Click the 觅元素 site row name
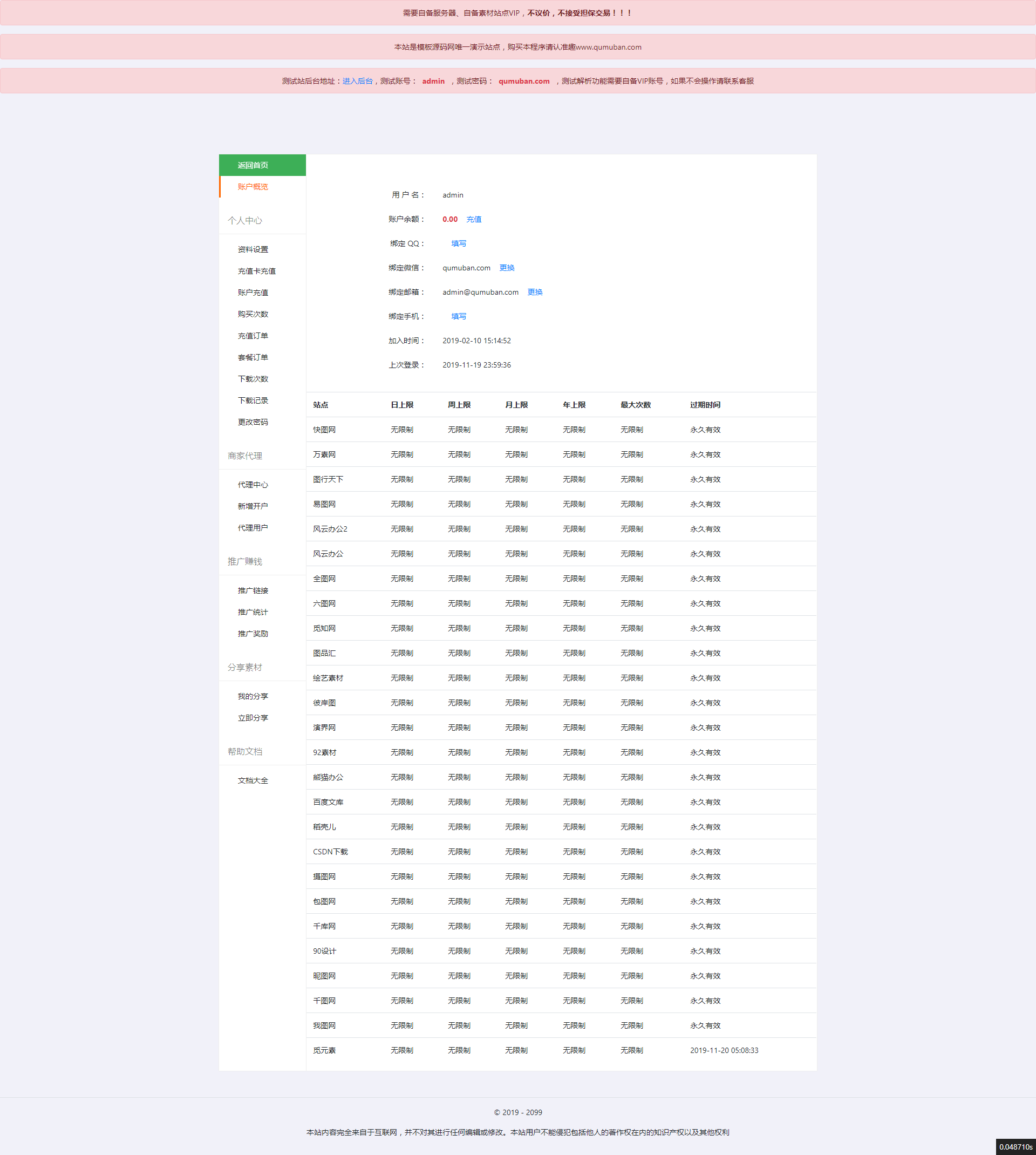This screenshot has height=1155, width=1036. 324,1051
